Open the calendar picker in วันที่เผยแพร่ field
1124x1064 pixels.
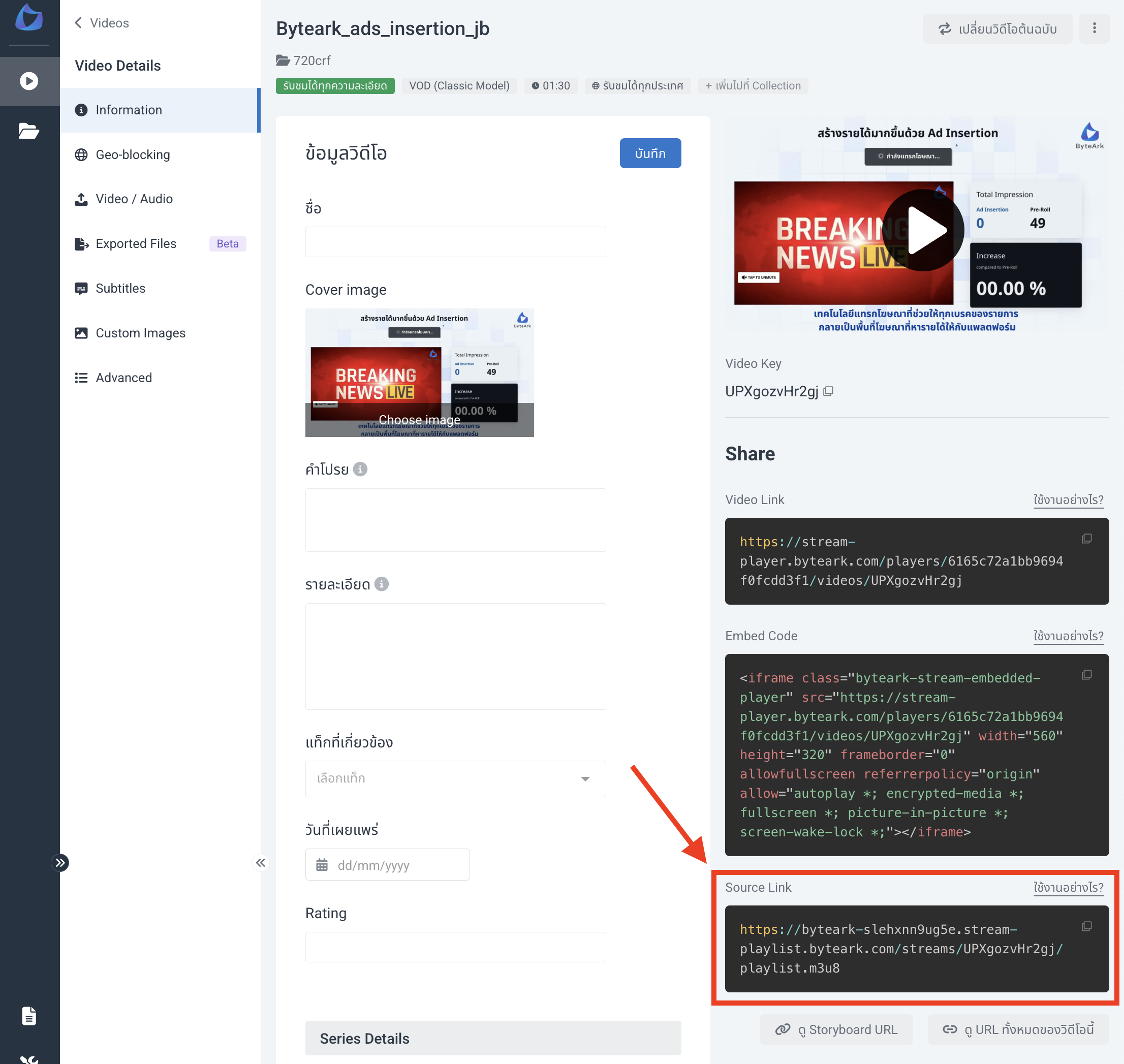[x=323, y=864]
